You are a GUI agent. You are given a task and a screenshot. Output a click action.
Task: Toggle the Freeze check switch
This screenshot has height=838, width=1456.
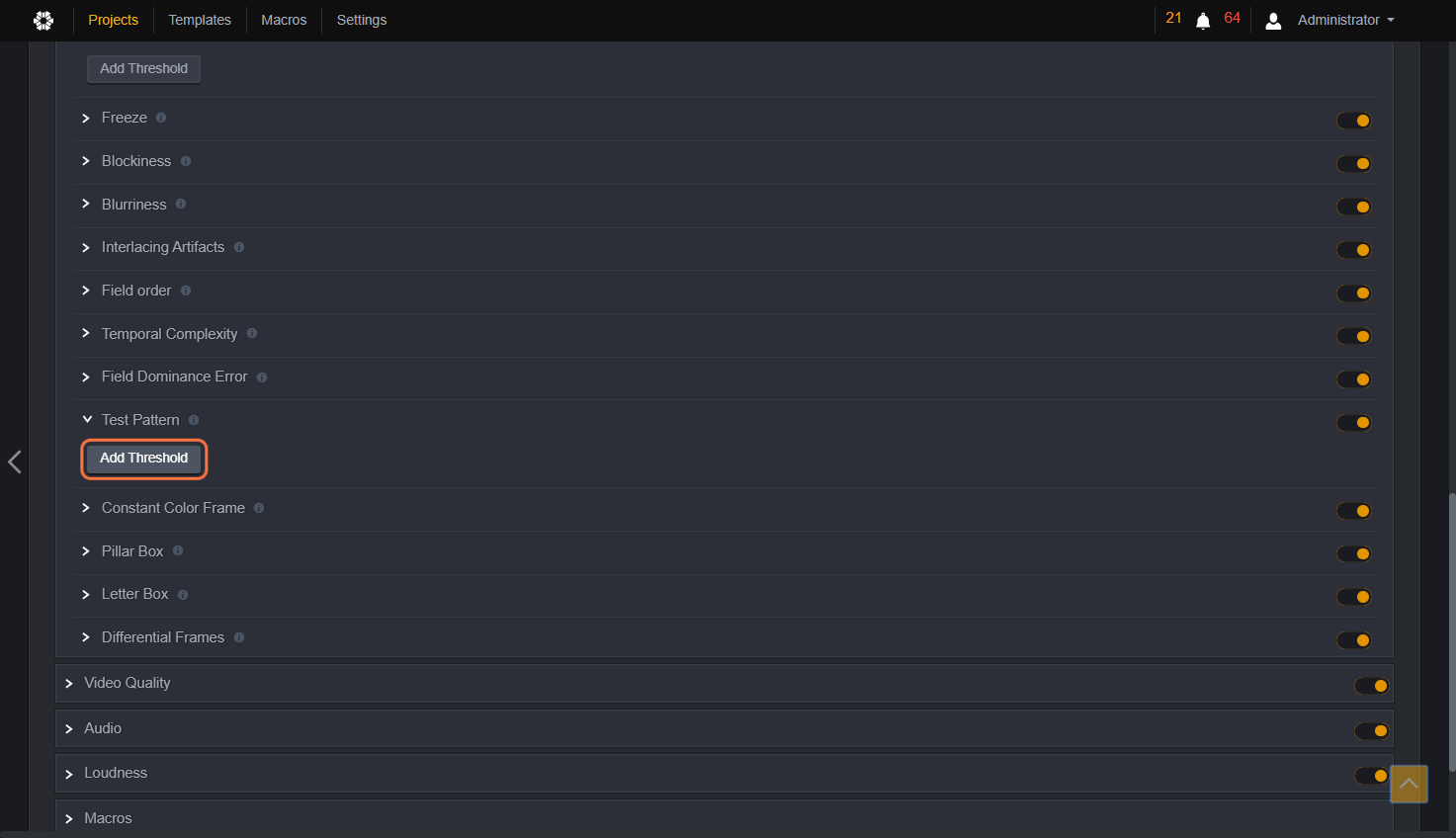pos(1354,121)
